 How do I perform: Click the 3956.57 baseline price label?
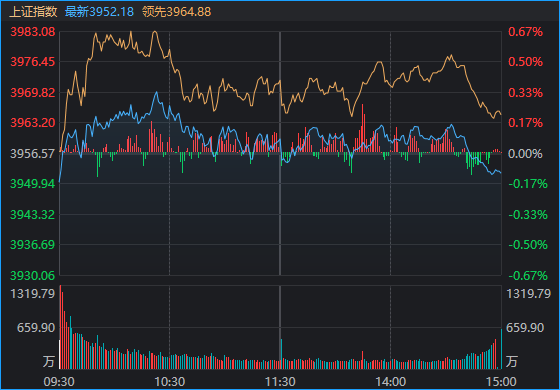(x=33, y=154)
